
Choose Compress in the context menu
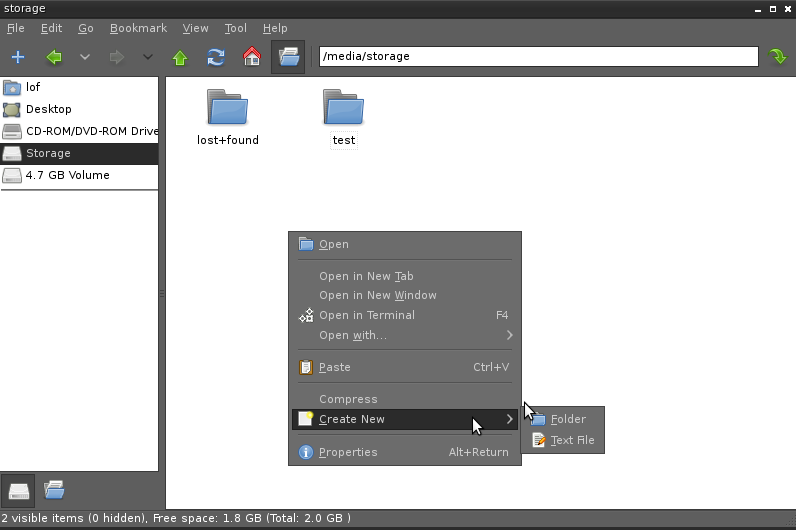pos(405,399)
